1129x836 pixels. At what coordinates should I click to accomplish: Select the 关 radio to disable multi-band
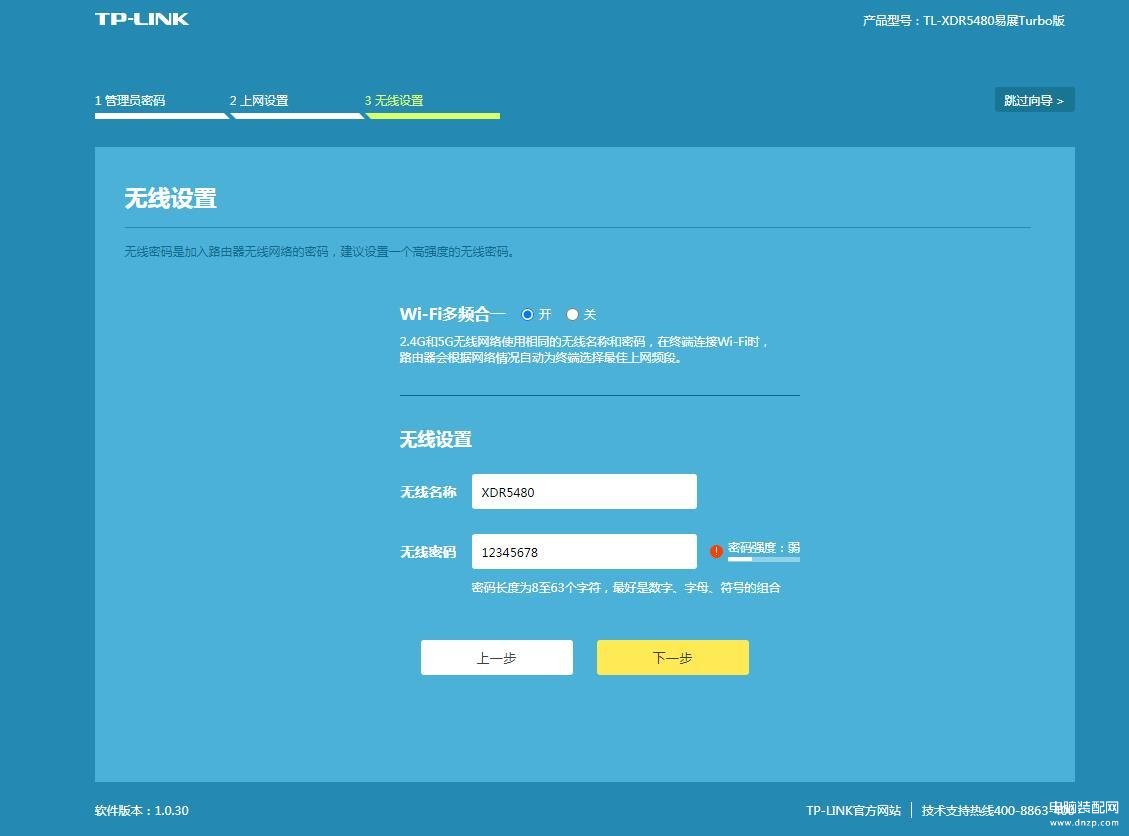[572, 315]
